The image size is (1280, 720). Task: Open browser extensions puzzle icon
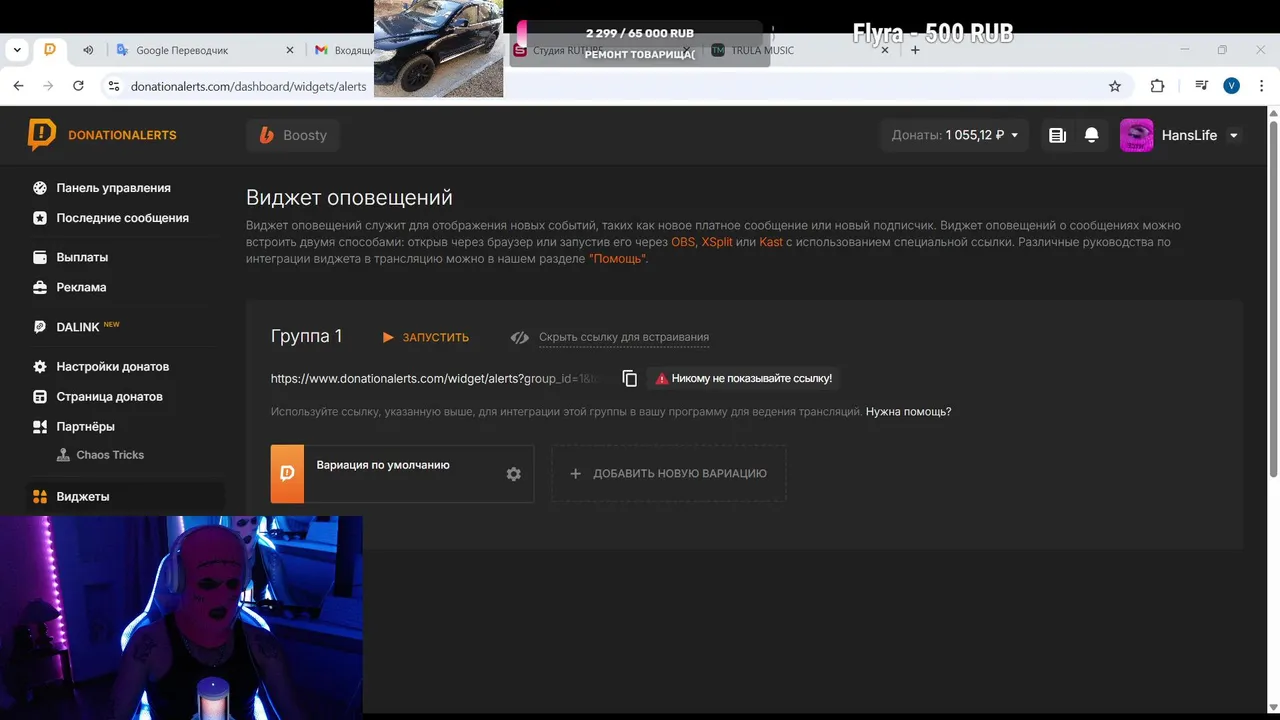tap(1157, 86)
